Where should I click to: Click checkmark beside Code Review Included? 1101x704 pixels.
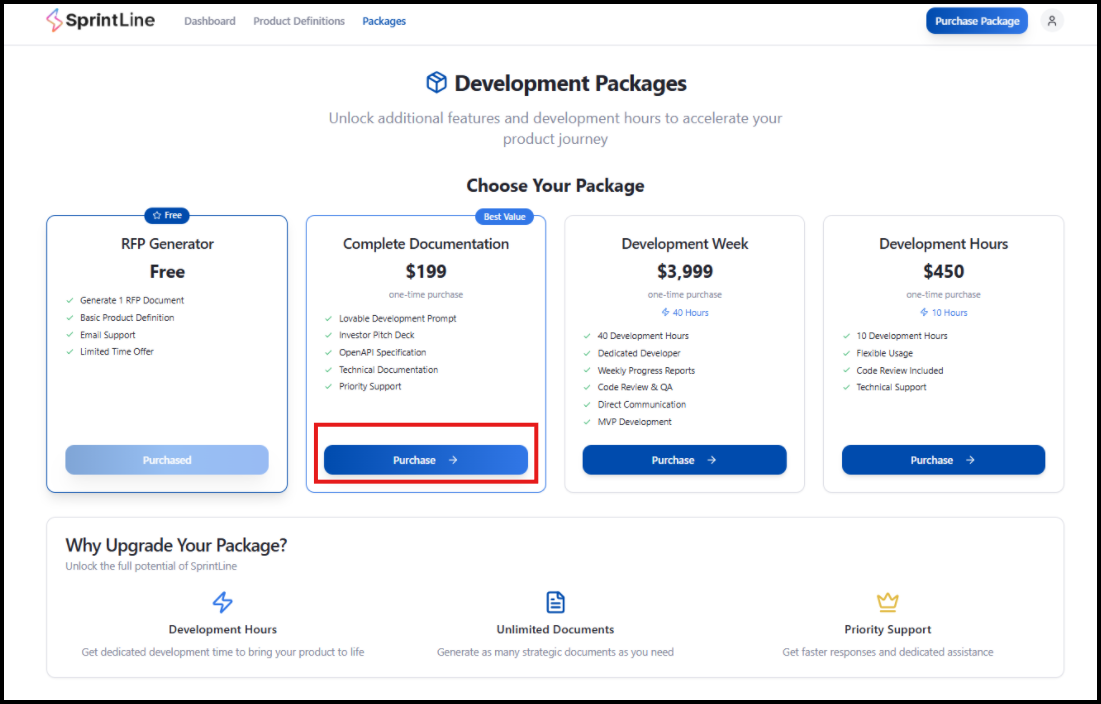(x=846, y=371)
